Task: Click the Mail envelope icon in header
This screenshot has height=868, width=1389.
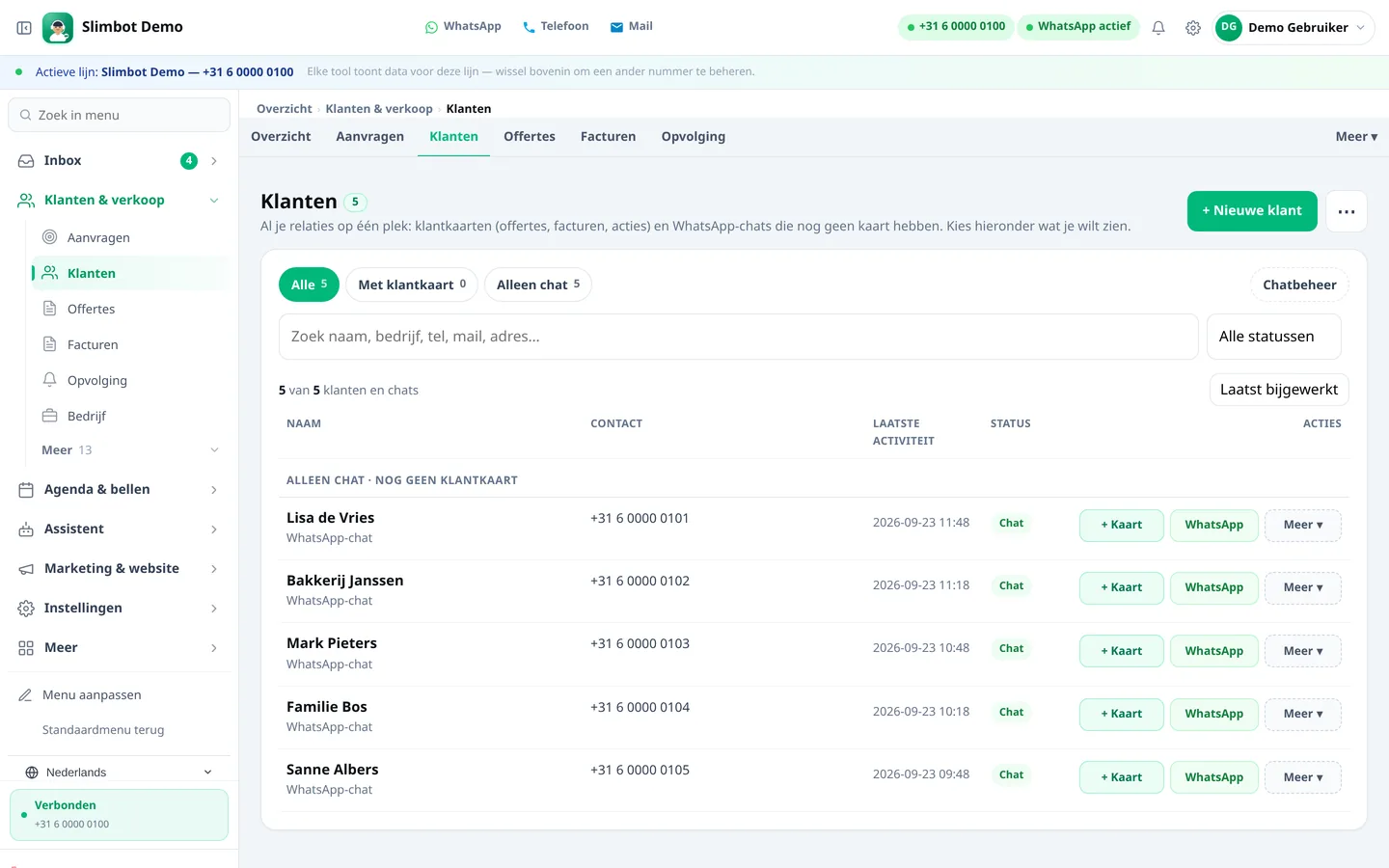Action: tap(616, 27)
